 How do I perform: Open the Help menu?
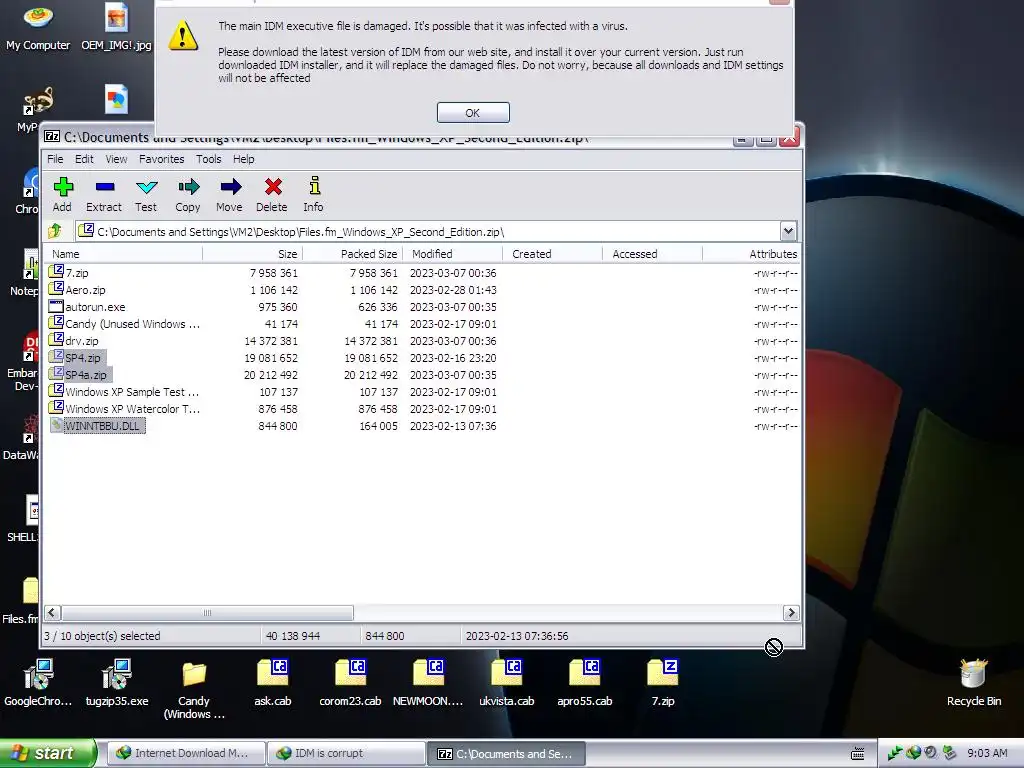244,159
